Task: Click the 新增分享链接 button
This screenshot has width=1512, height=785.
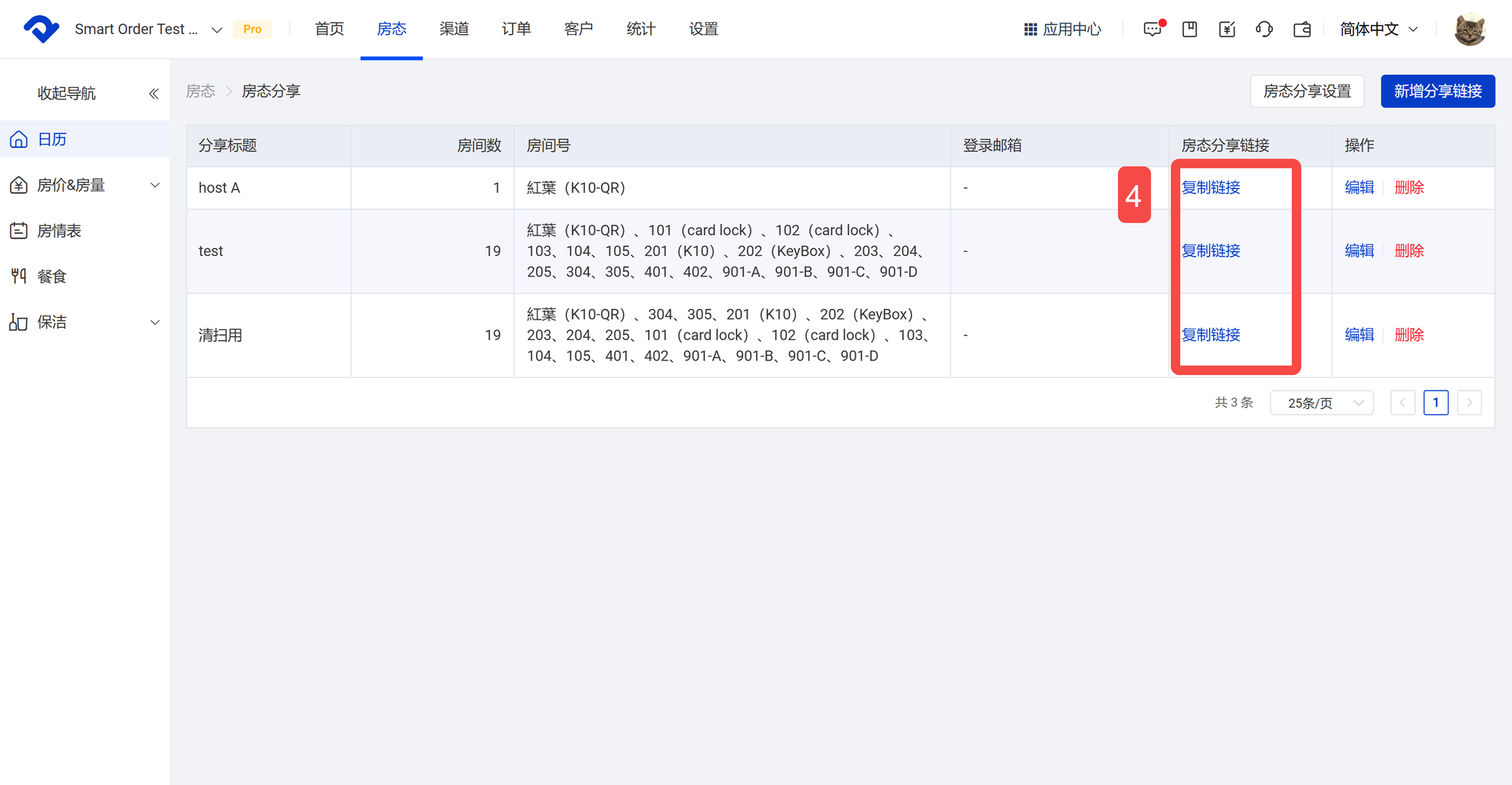Action: 1437,91
